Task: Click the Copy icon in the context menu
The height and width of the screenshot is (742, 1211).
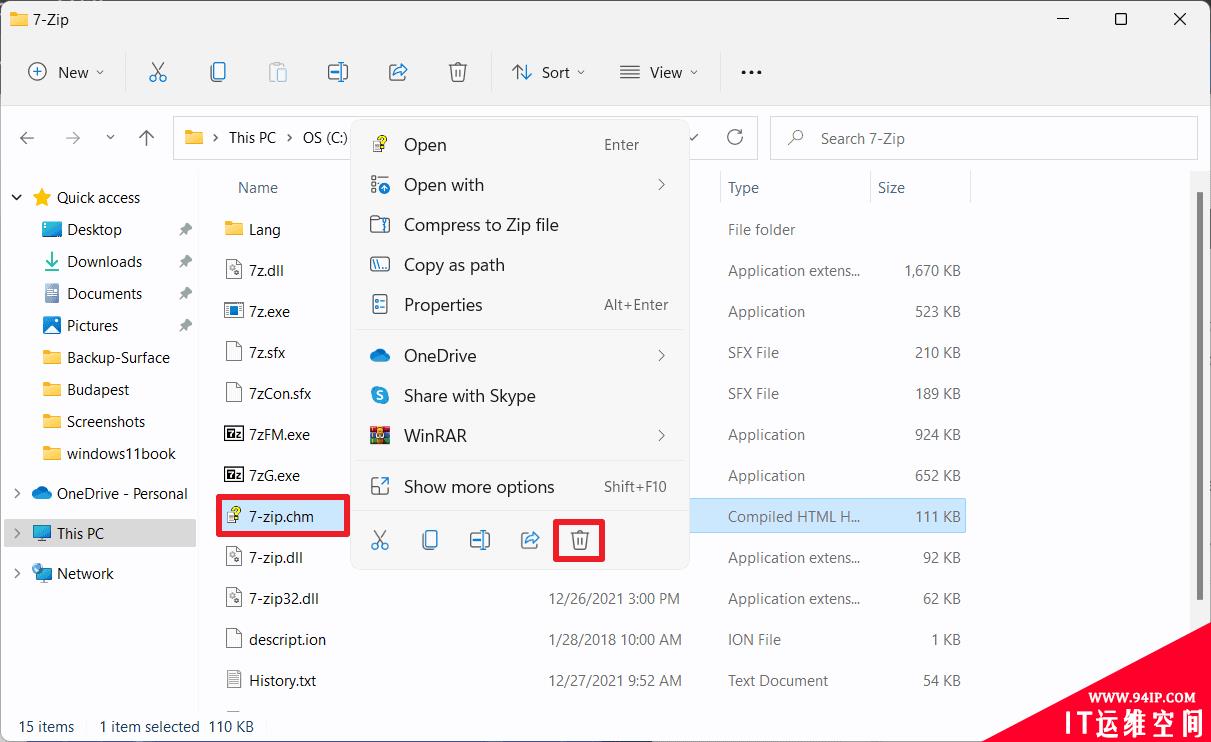Action: point(430,541)
